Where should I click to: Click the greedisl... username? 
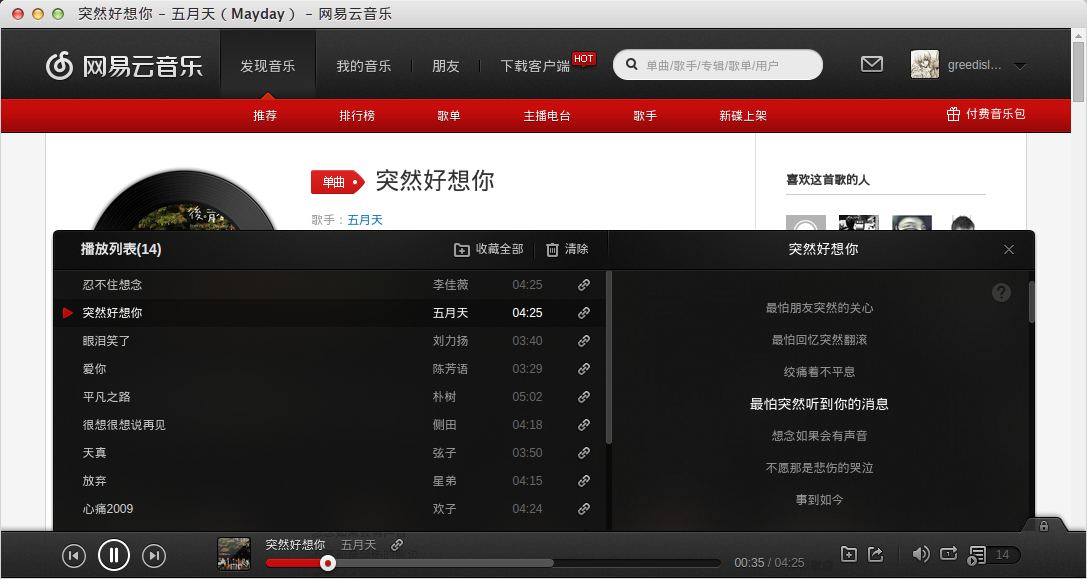click(974, 65)
